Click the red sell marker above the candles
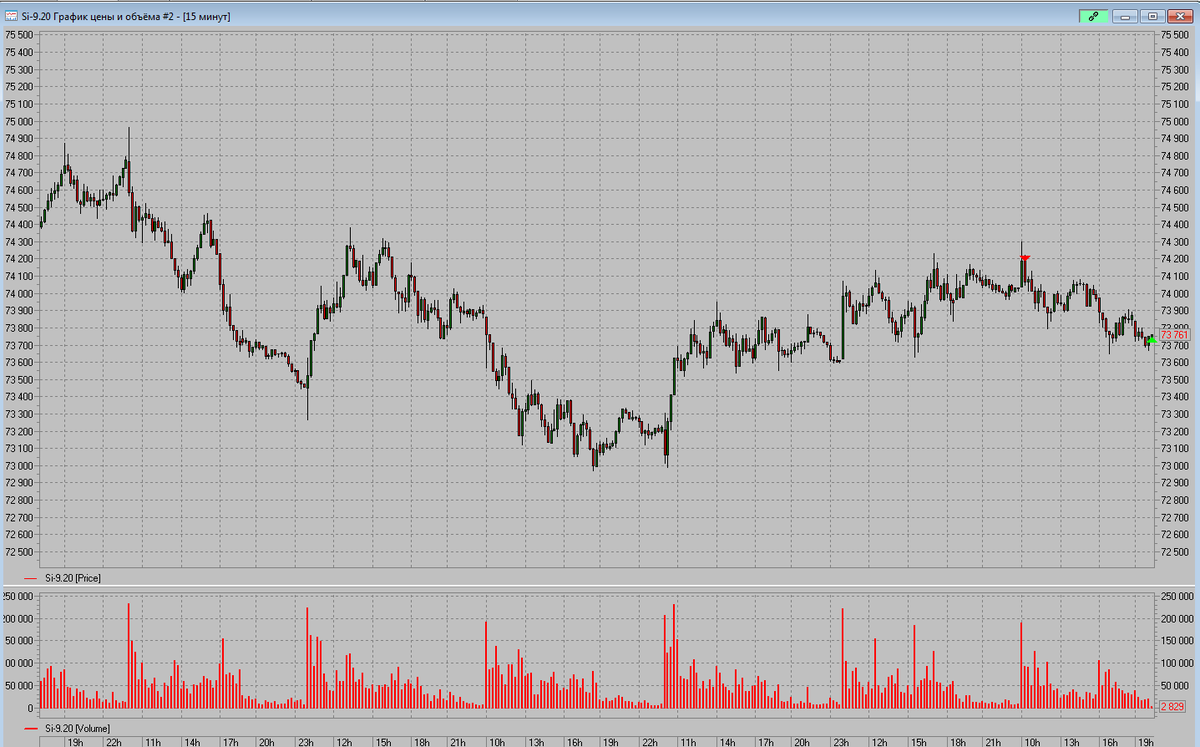 click(1025, 258)
